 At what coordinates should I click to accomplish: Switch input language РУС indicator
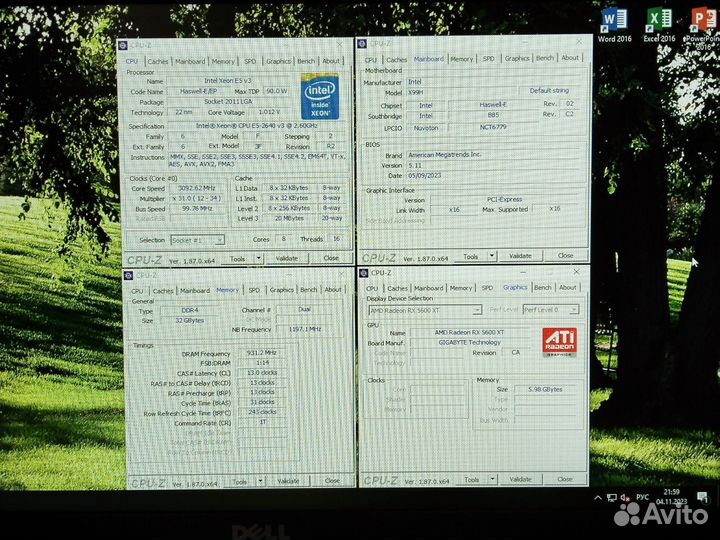642,497
